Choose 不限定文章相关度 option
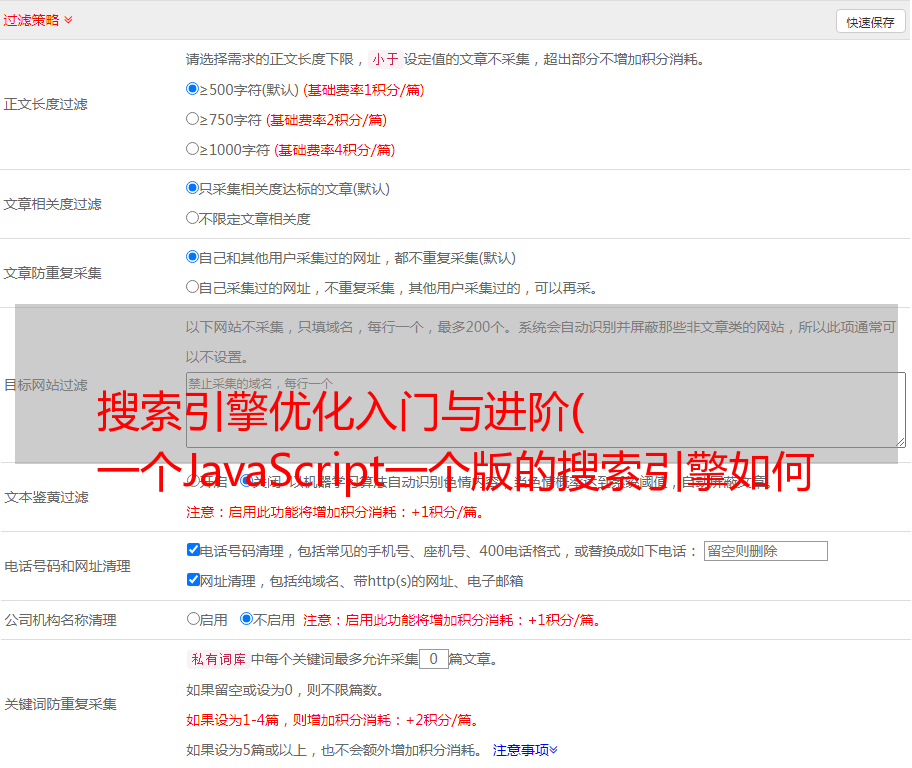Viewport: 912px width, 768px height. [193, 218]
